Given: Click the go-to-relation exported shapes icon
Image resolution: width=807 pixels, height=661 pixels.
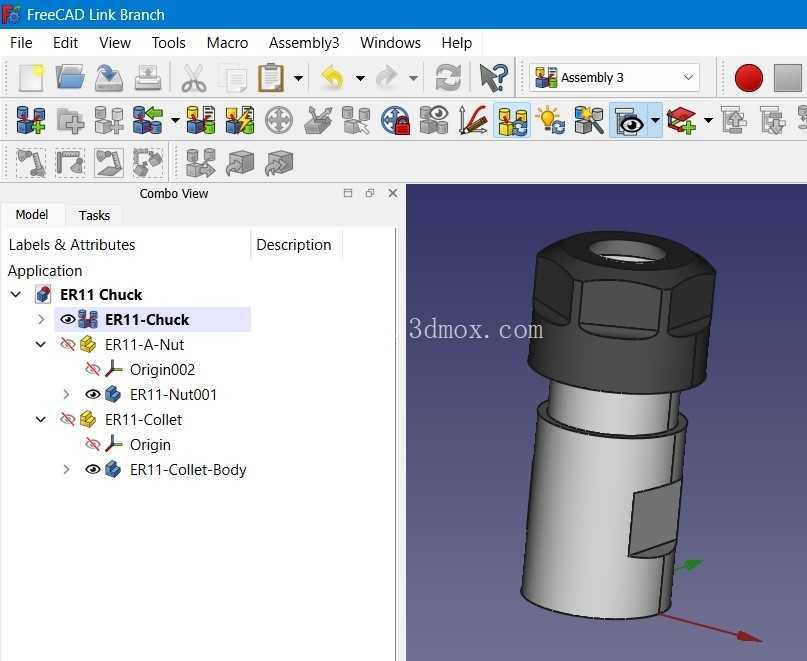Looking at the screenshot, I should pos(201,163).
